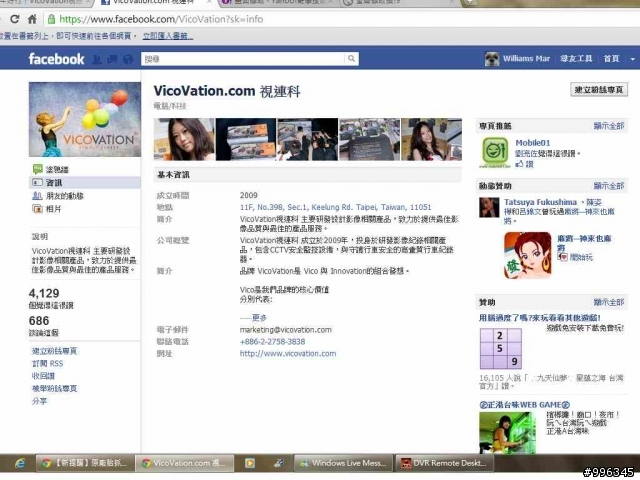The image size is (640, 480).
Task: Click the 686 talking about this count
Action: click(x=39, y=321)
